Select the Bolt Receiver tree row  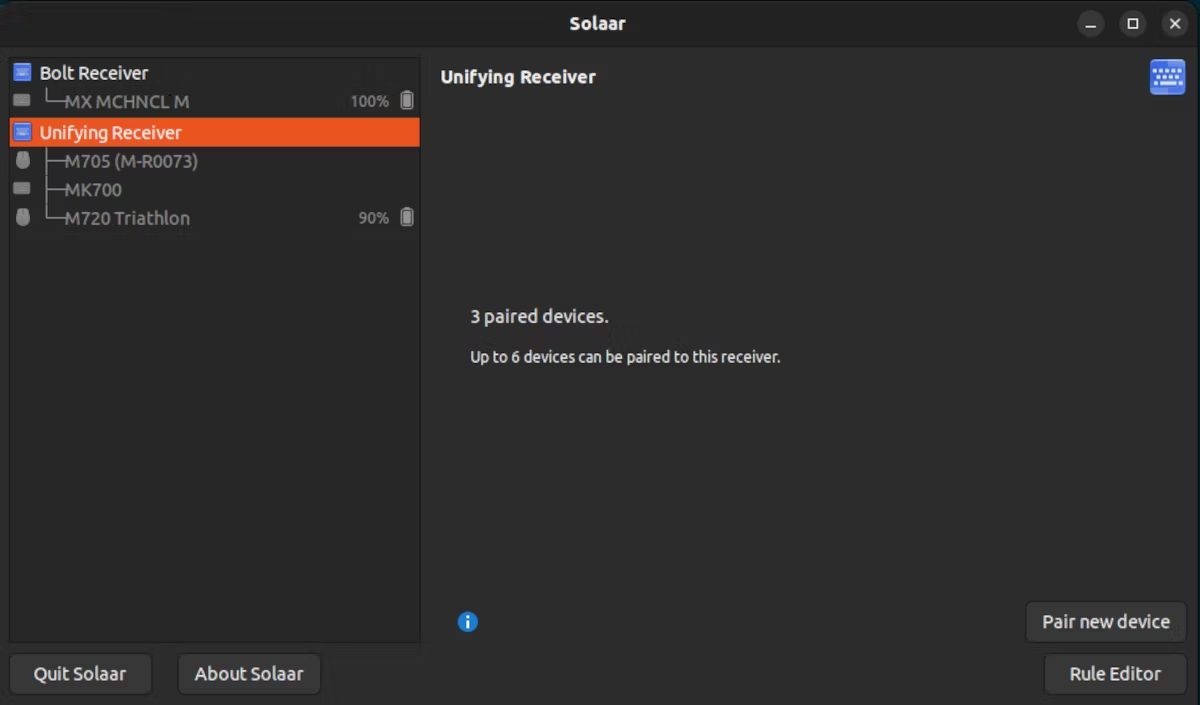click(x=214, y=73)
